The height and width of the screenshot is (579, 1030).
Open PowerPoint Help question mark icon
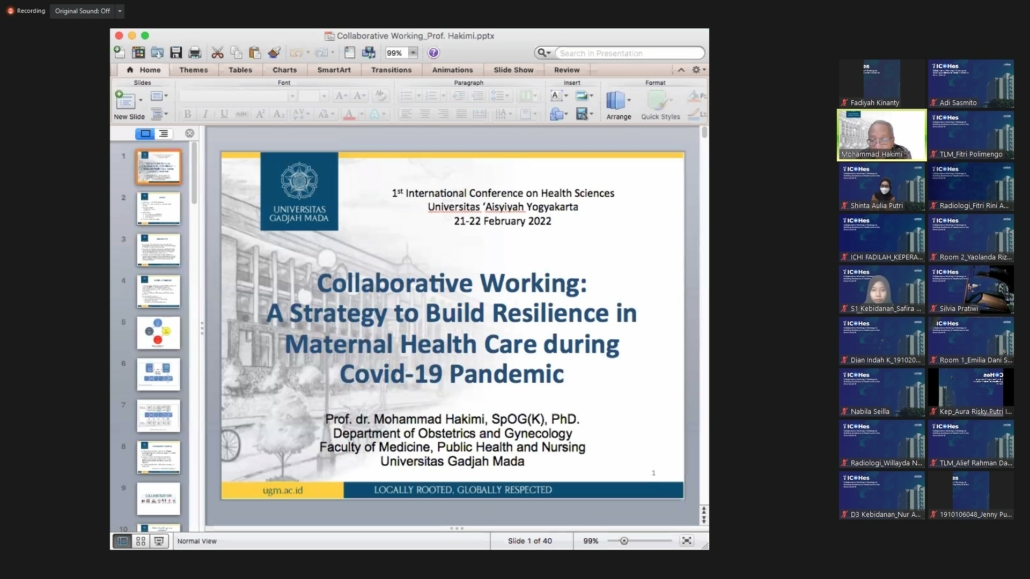tap(434, 53)
